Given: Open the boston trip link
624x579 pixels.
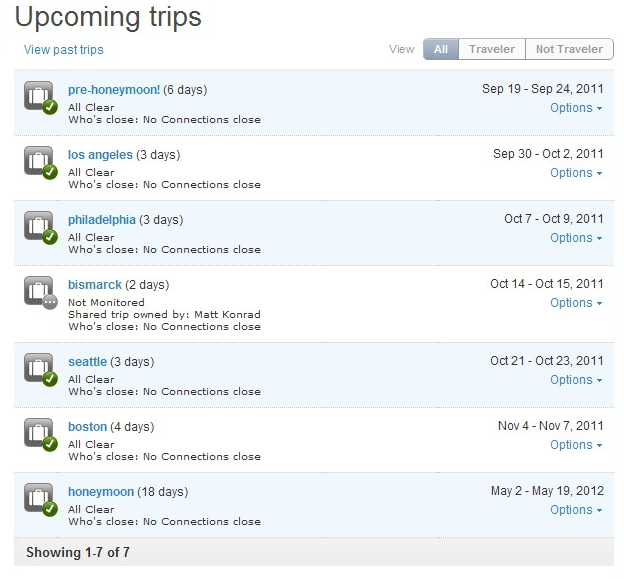Looking at the screenshot, I should [87, 427].
